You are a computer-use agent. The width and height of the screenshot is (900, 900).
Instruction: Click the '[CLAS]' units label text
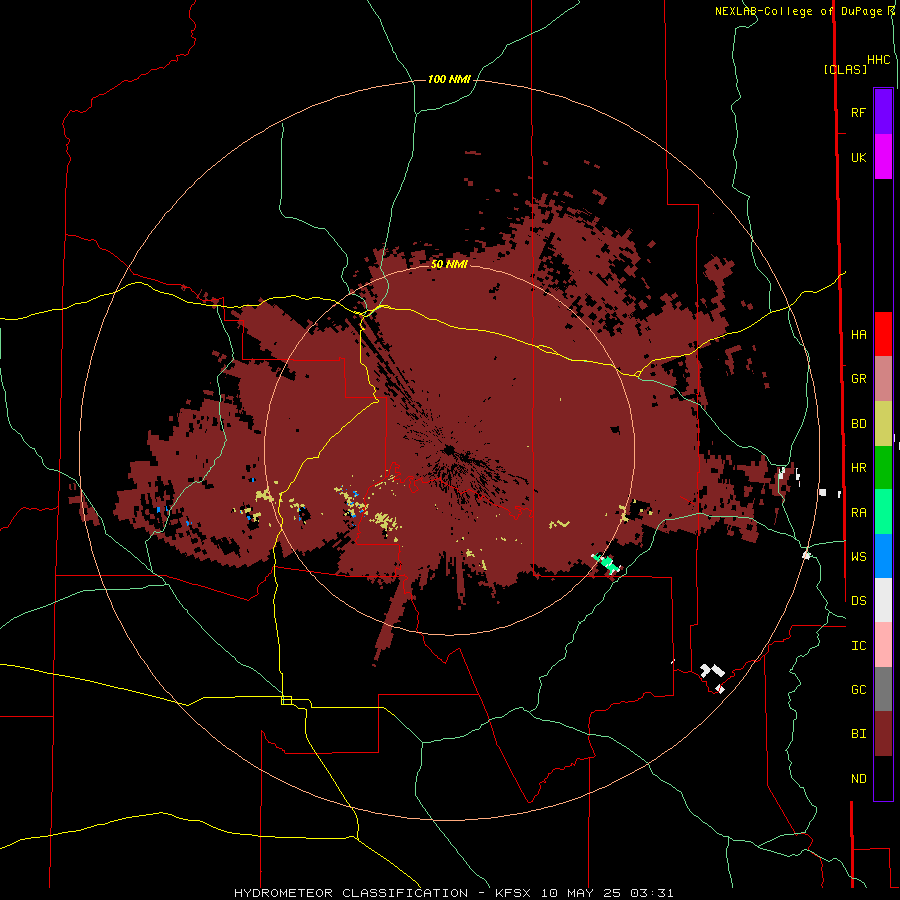pos(845,69)
